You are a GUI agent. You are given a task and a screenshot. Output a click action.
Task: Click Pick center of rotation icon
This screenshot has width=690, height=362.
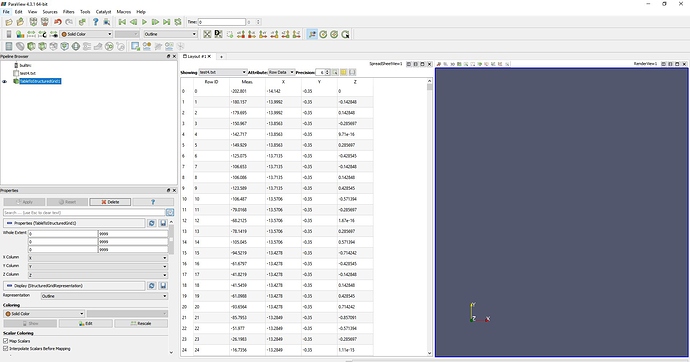345,34
